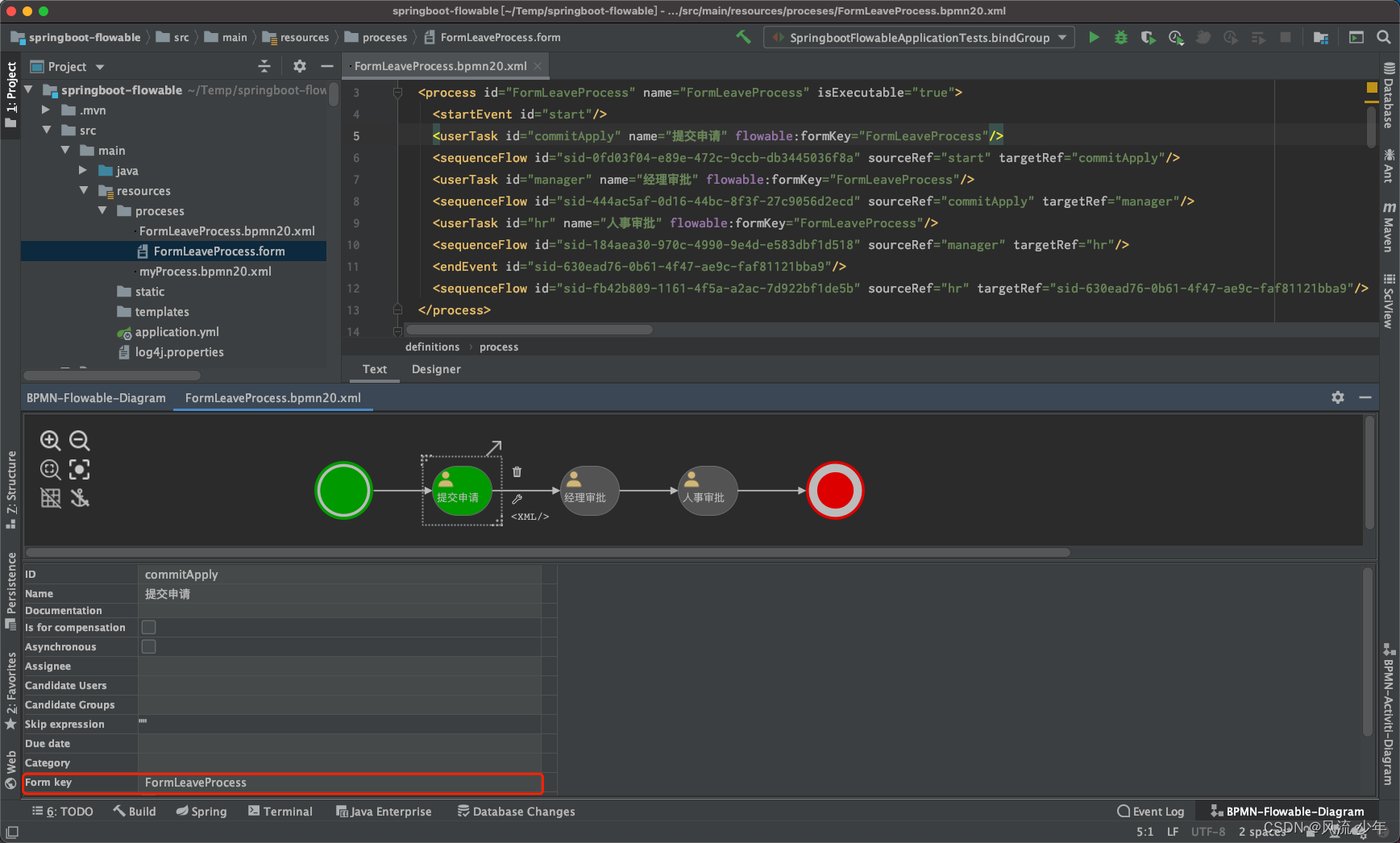Select the 经理审批 user task node
This screenshot has height=843, width=1400.
(x=588, y=491)
